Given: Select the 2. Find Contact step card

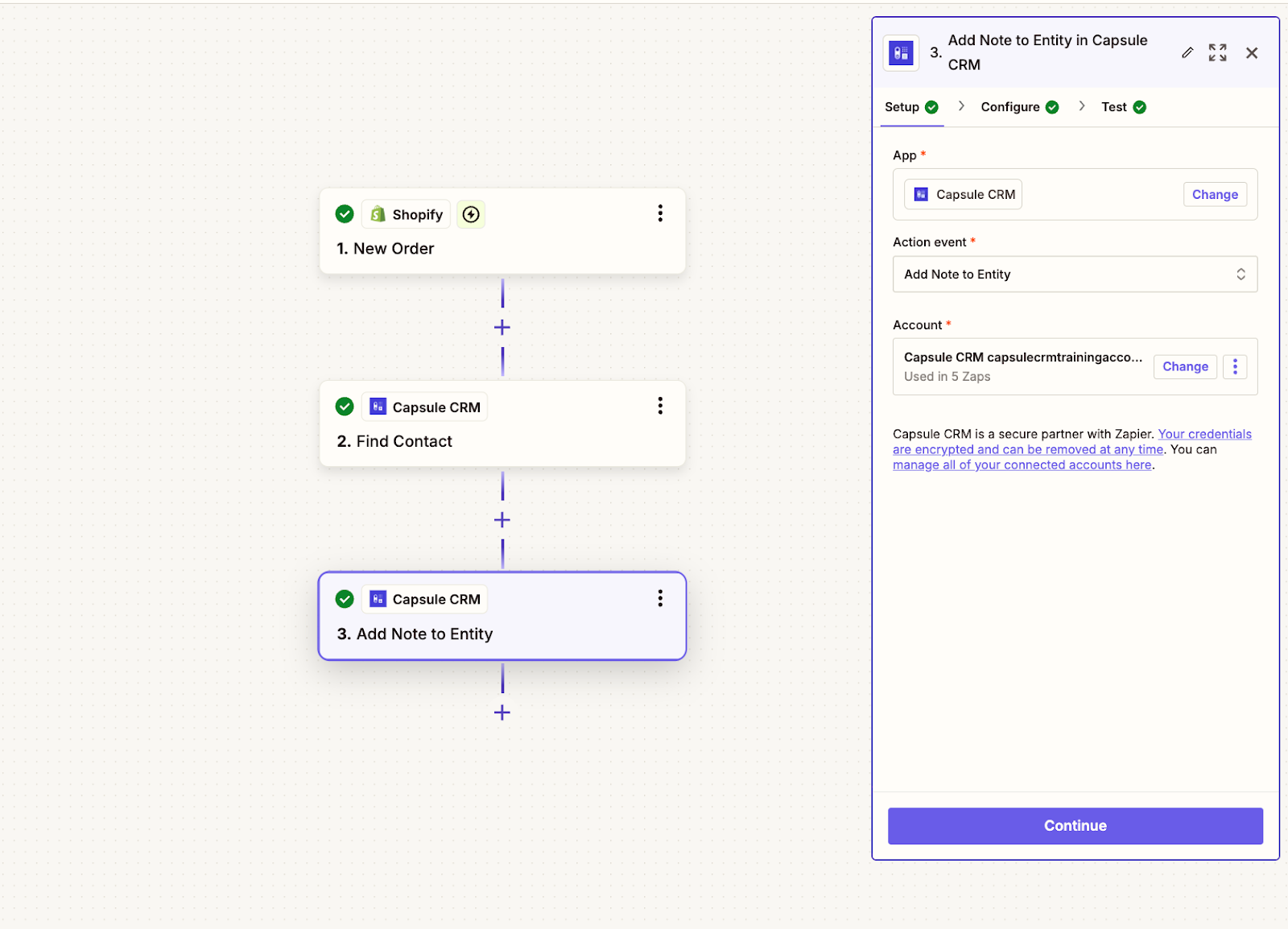Looking at the screenshot, I should tap(502, 423).
